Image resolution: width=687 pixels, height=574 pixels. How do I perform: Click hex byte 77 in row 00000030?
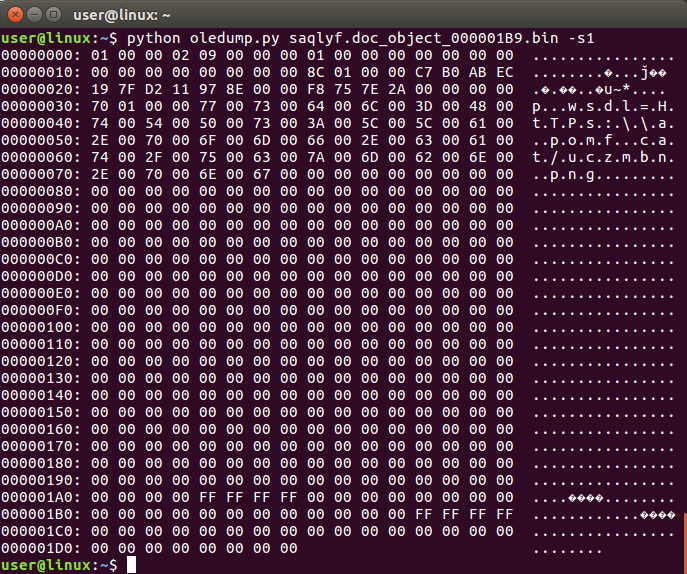point(208,106)
